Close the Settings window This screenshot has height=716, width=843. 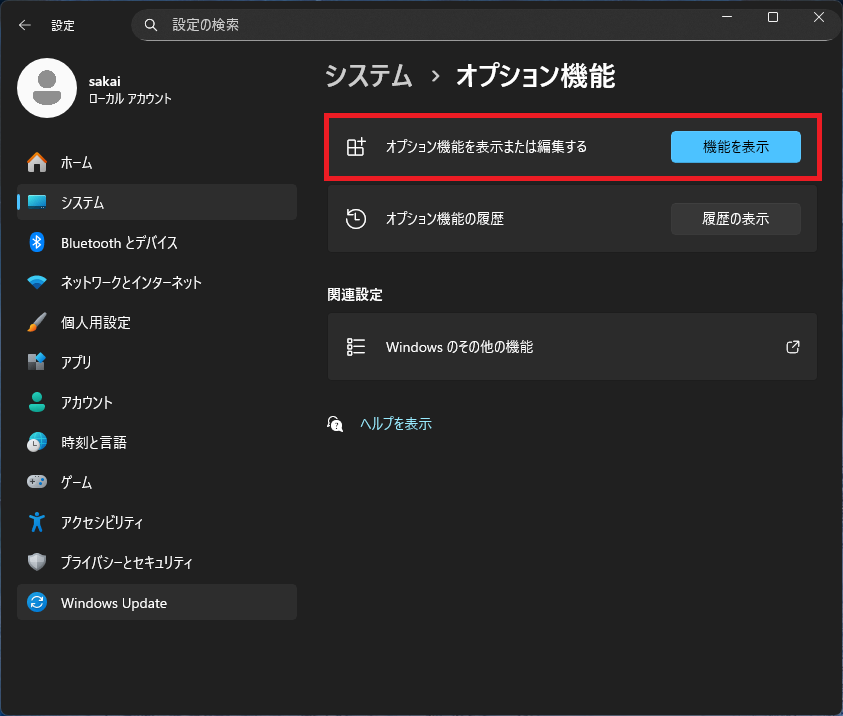(x=819, y=17)
